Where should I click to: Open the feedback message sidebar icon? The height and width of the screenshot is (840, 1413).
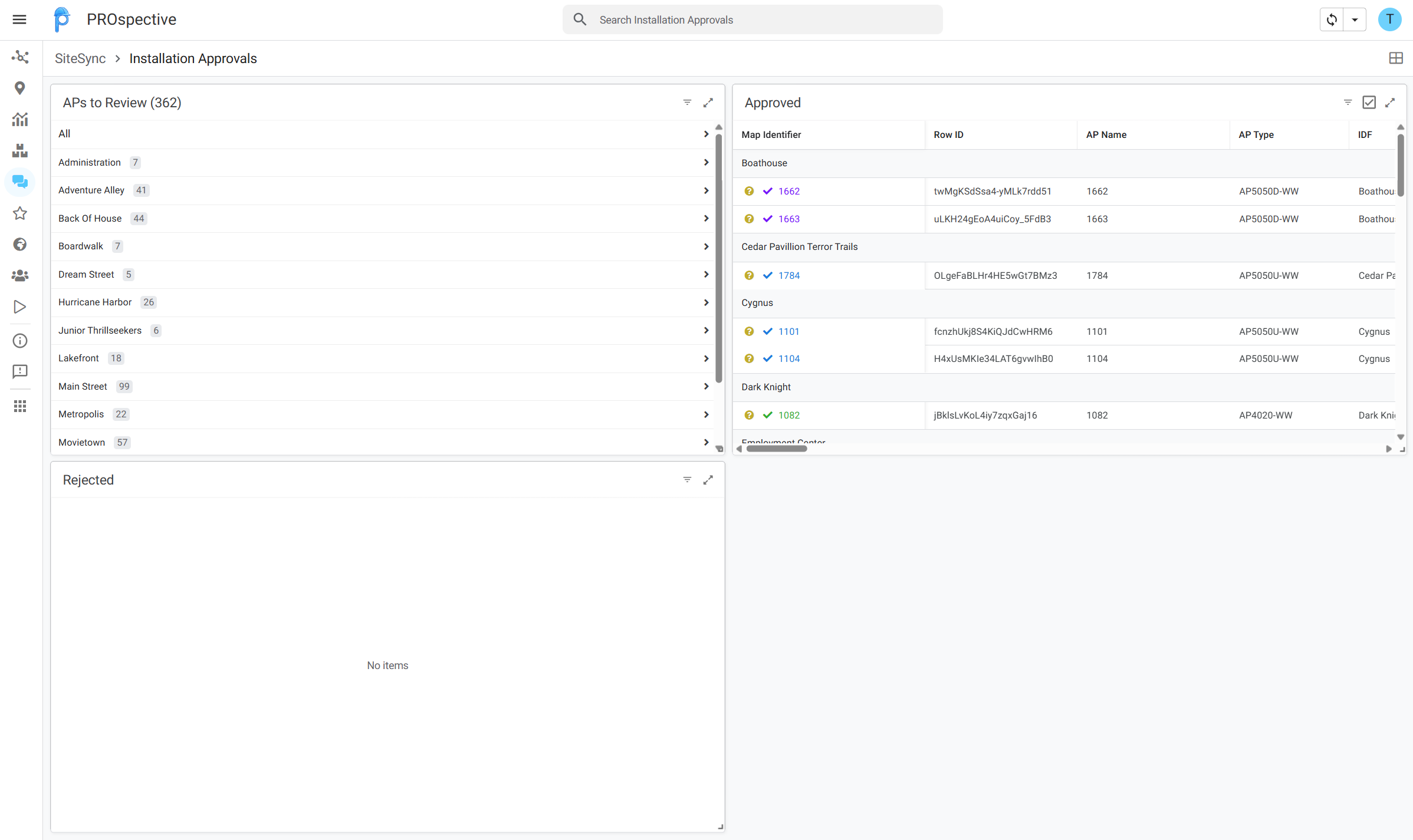click(20, 371)
